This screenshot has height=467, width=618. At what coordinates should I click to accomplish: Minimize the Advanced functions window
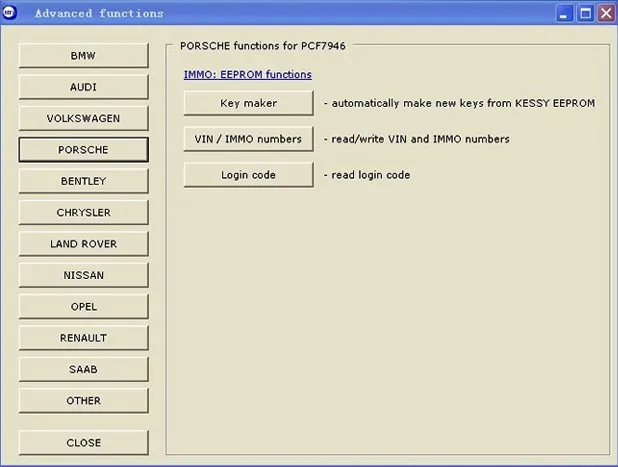[564, 13]
